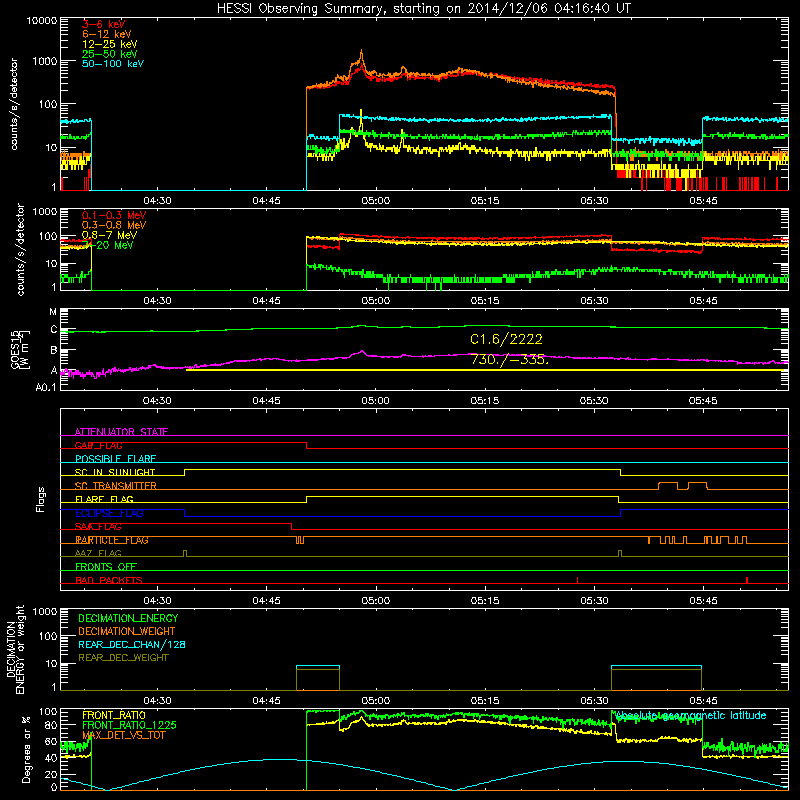Screen dimensions: 800x800
Task: Click the orange 6-12 keV peak near 04:58
Action: (362, 52)
